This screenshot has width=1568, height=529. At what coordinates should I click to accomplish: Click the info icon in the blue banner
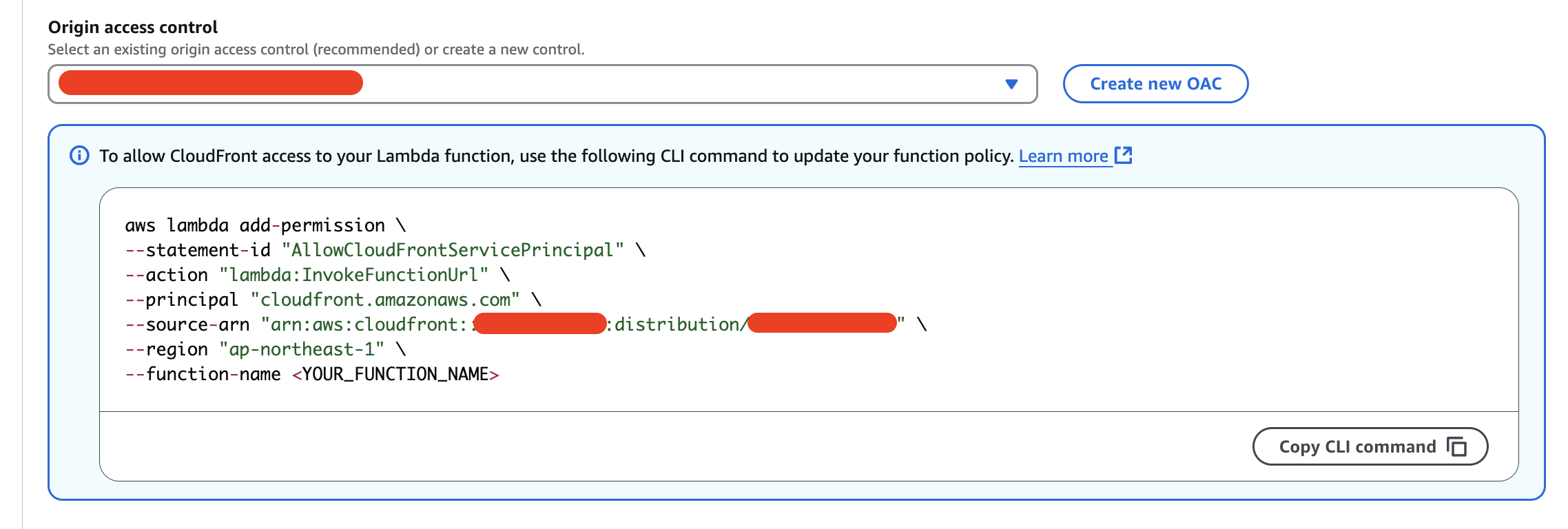(x=81, y=156)
